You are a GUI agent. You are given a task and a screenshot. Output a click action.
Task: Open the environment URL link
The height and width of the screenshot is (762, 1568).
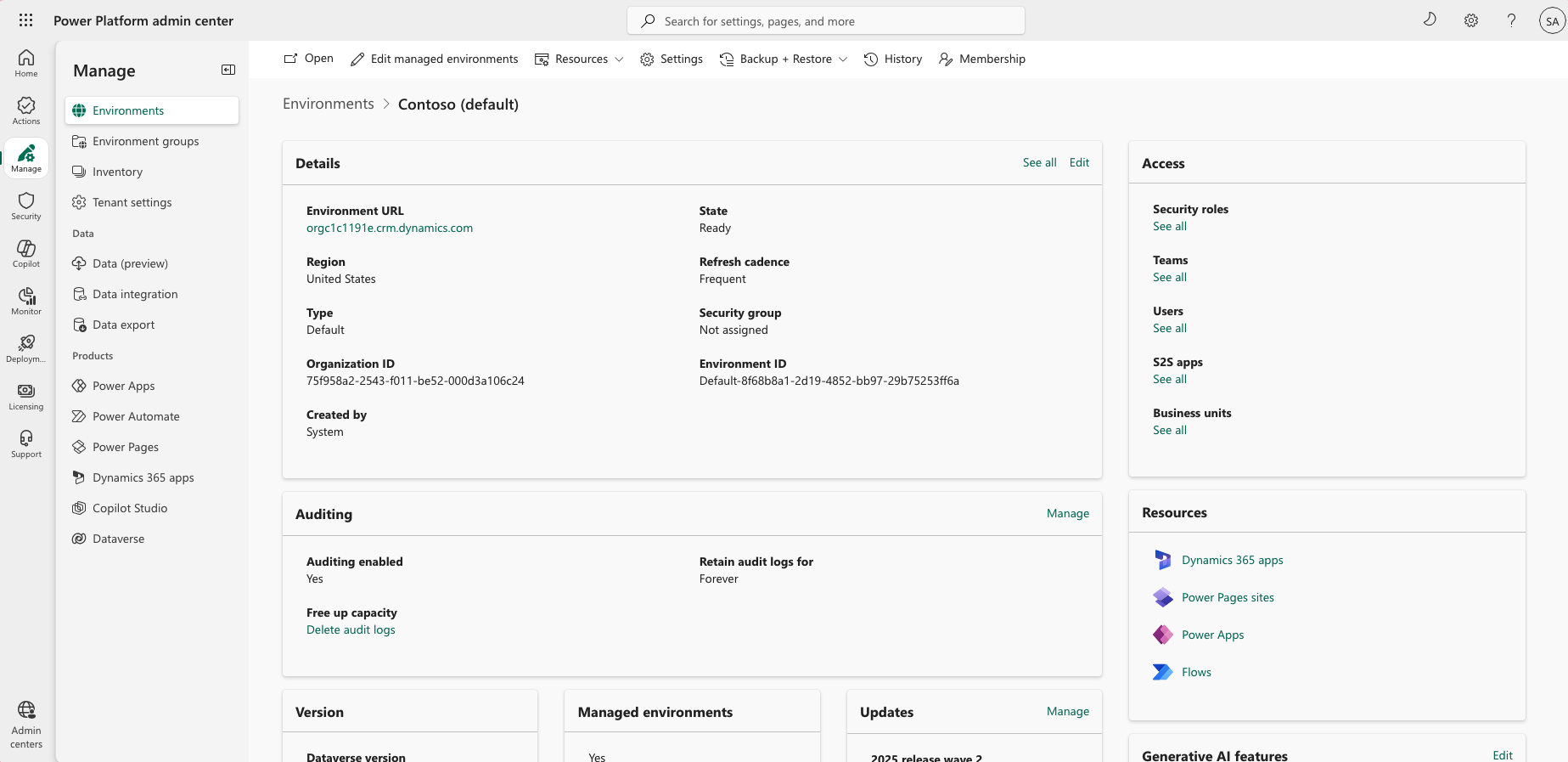[390, 228]
